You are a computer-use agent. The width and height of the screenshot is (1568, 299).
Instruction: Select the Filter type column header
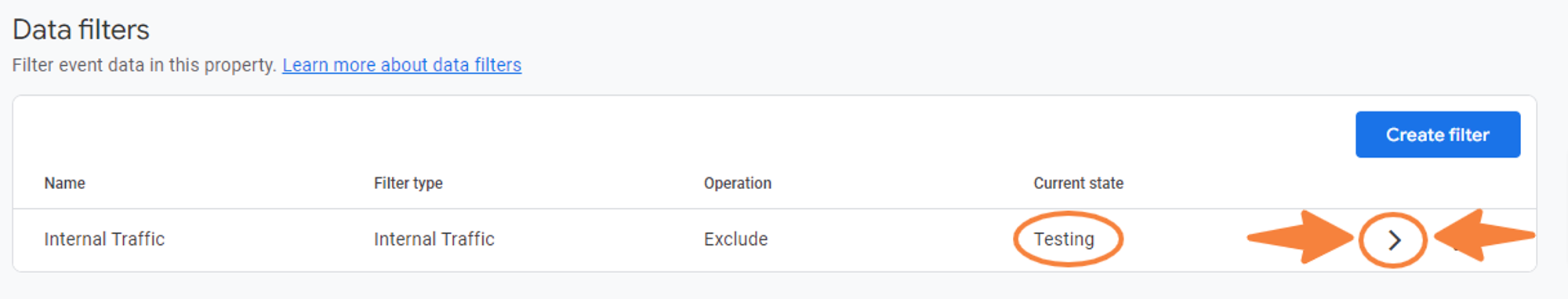pyautogui.click(x=408, y=183)
